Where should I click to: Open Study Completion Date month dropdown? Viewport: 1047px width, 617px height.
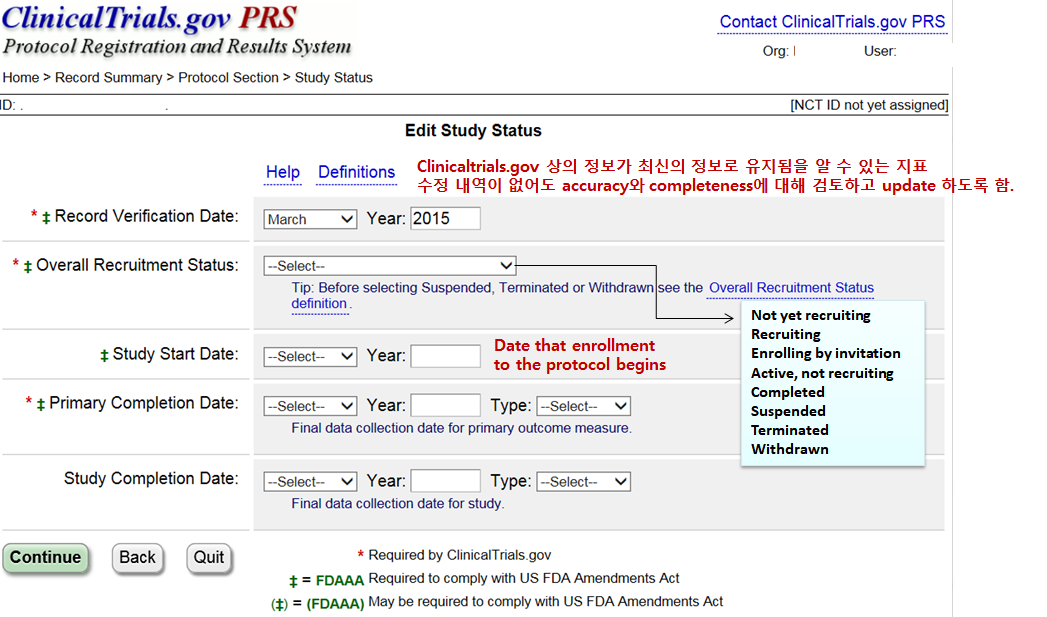coord(310,481)
